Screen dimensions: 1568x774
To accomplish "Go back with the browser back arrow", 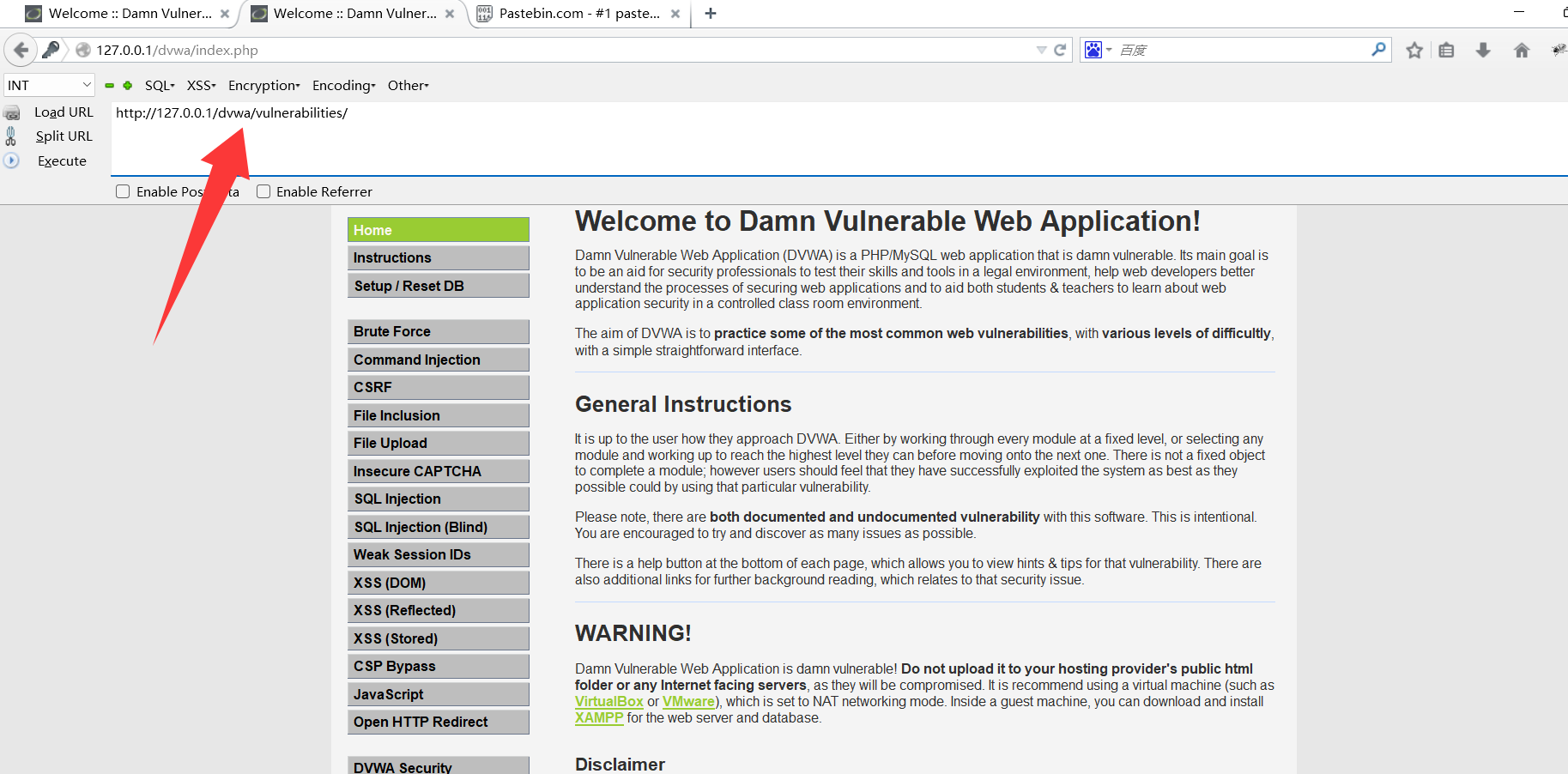I will coord(21,50).
